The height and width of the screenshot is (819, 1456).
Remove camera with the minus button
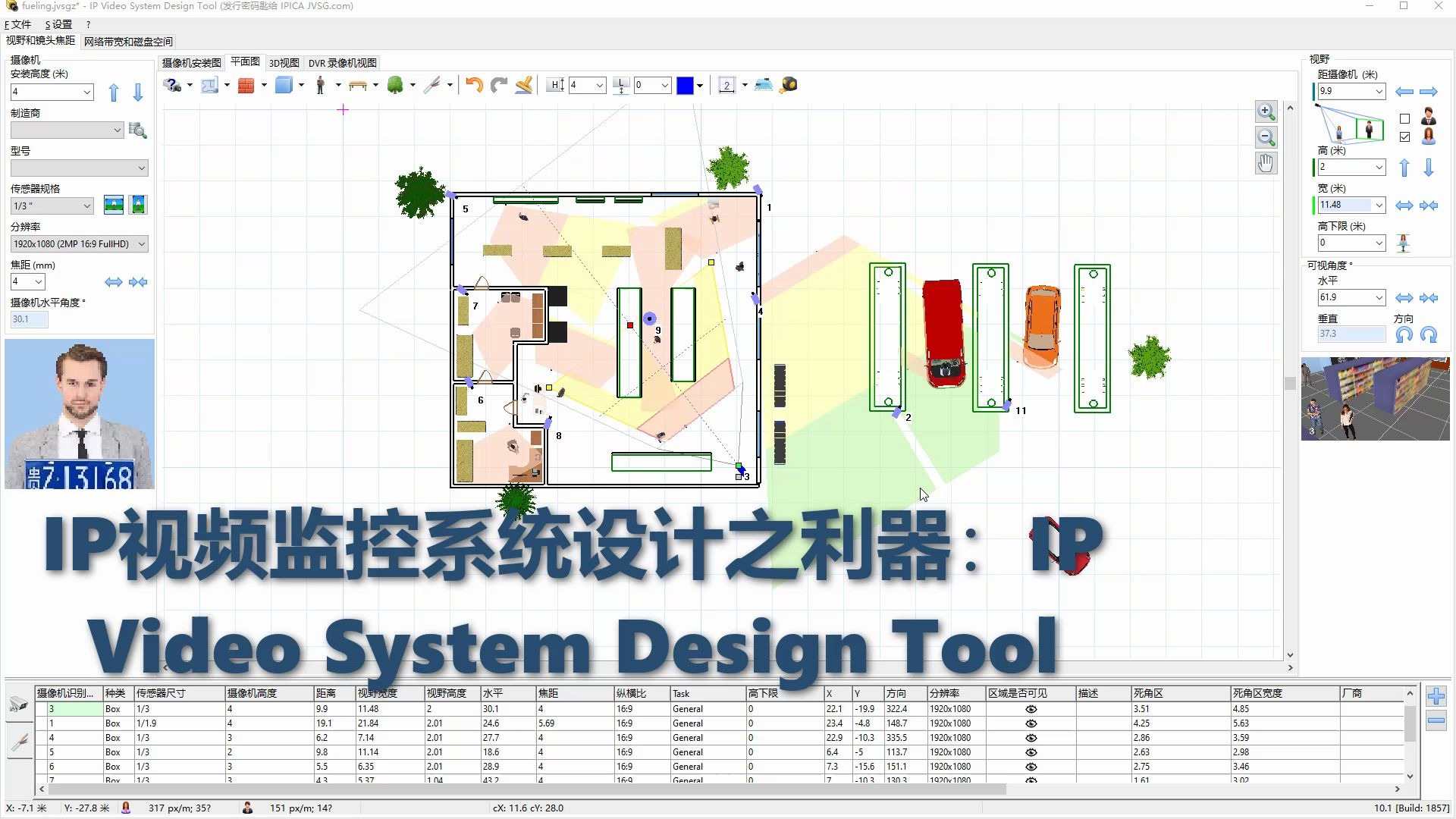click(1436, 720)
